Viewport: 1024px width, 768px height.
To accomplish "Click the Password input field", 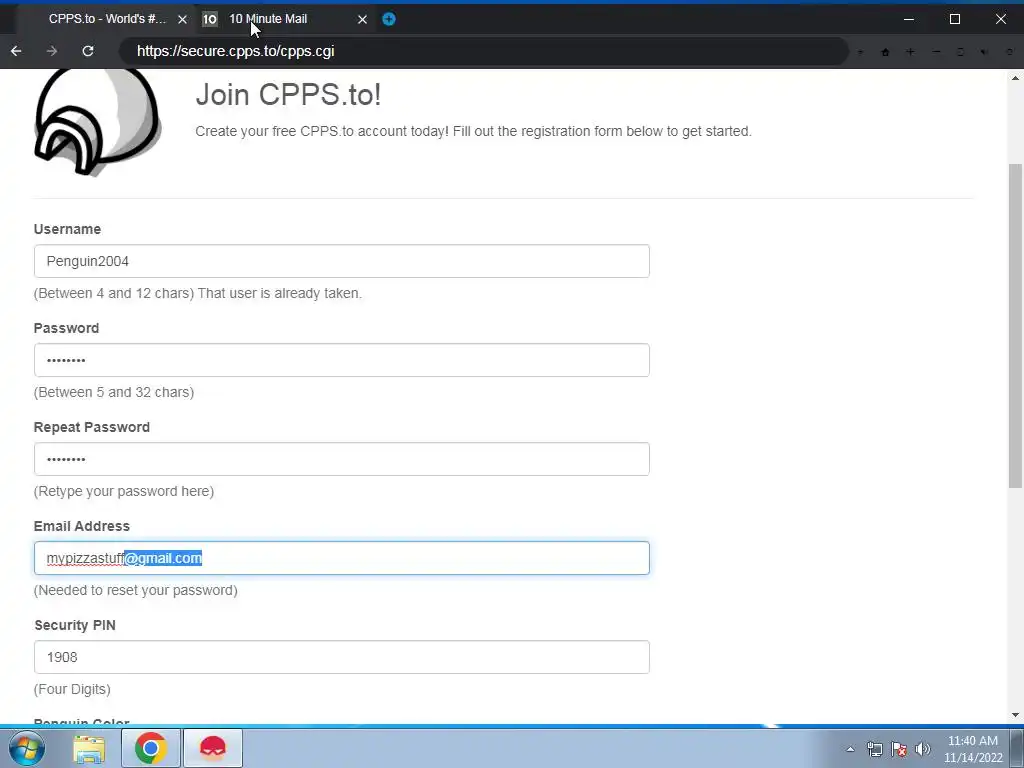I will point(342,360).
